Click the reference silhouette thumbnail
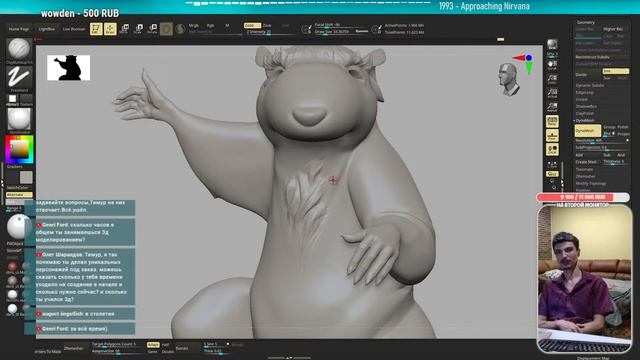The height and width of the screenshot is (360, 640). click(x=69, y=68)
